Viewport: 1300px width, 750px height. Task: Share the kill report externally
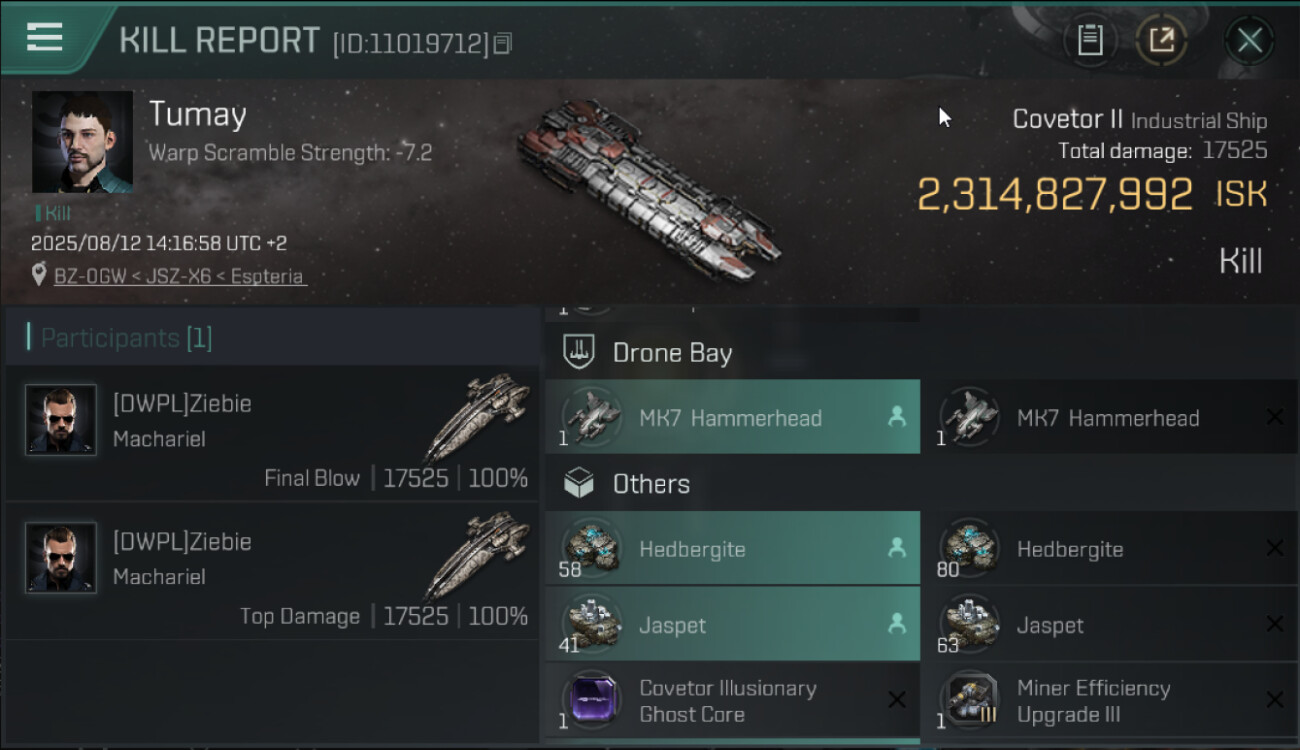click(x=1161, y=41)
